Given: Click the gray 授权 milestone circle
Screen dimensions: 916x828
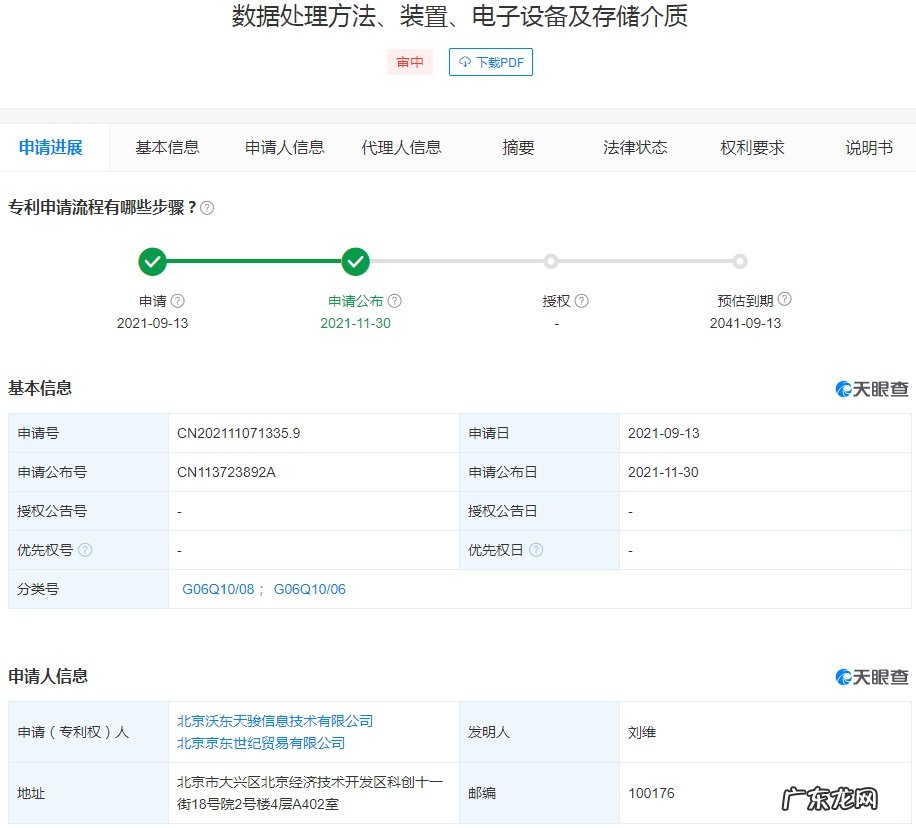Looking at the screenshot, I should tap(551, 261).
